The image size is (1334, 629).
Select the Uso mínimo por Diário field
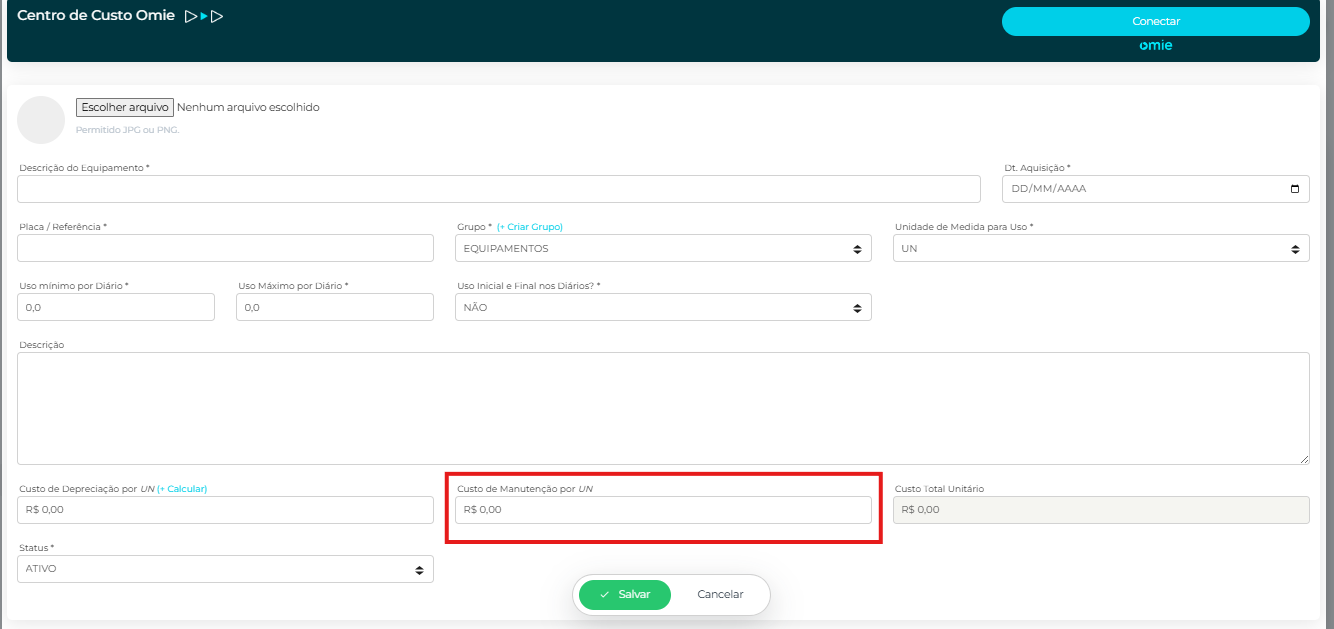(x=116, y=307)
